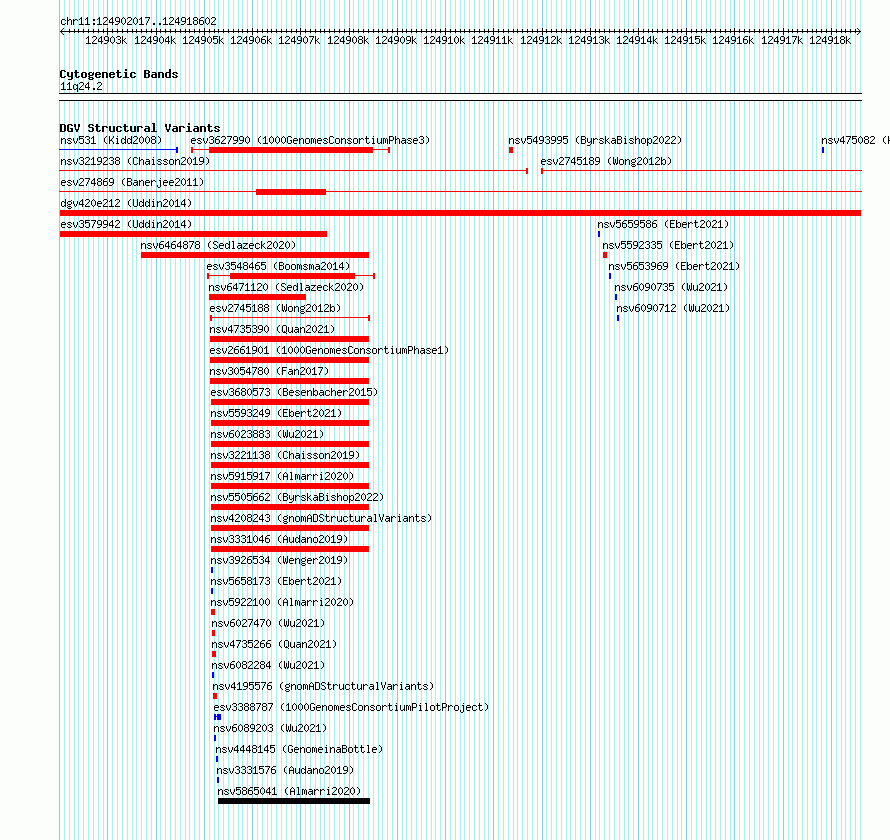Click the short red bar under nsv6471120

[257, 297]
